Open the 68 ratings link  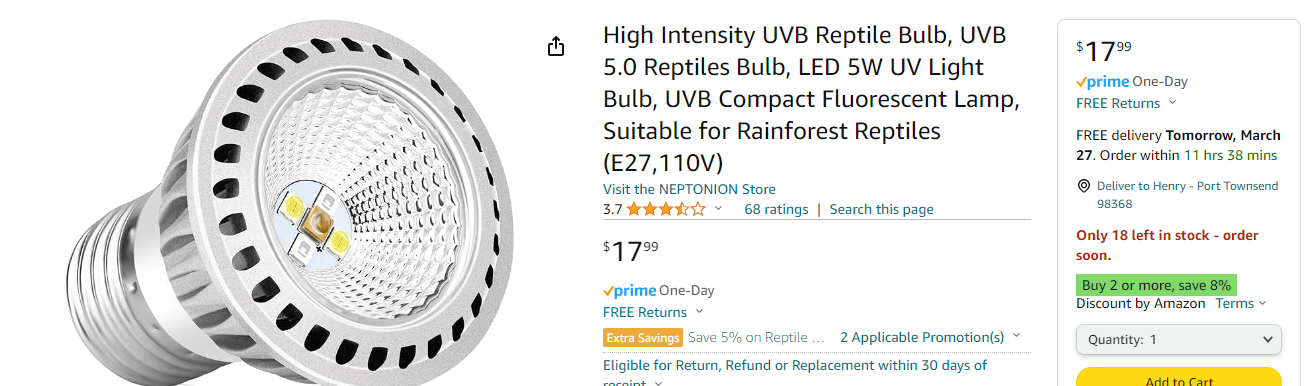coord(776,209)
